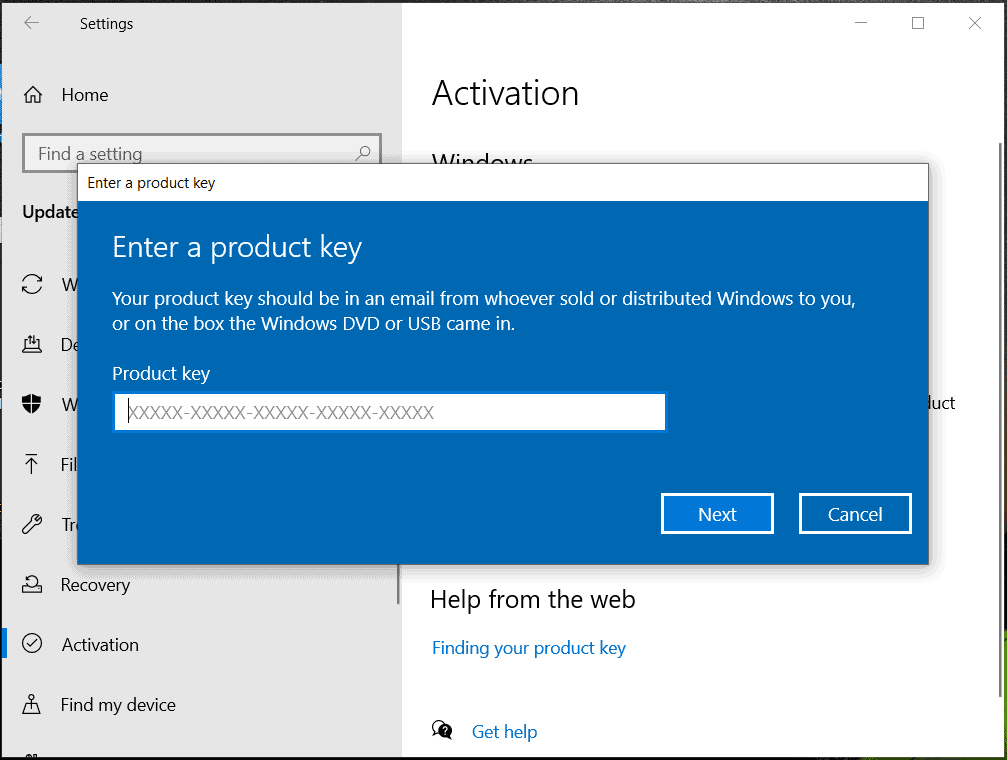Maximize the Settings window

click(918, 23)
